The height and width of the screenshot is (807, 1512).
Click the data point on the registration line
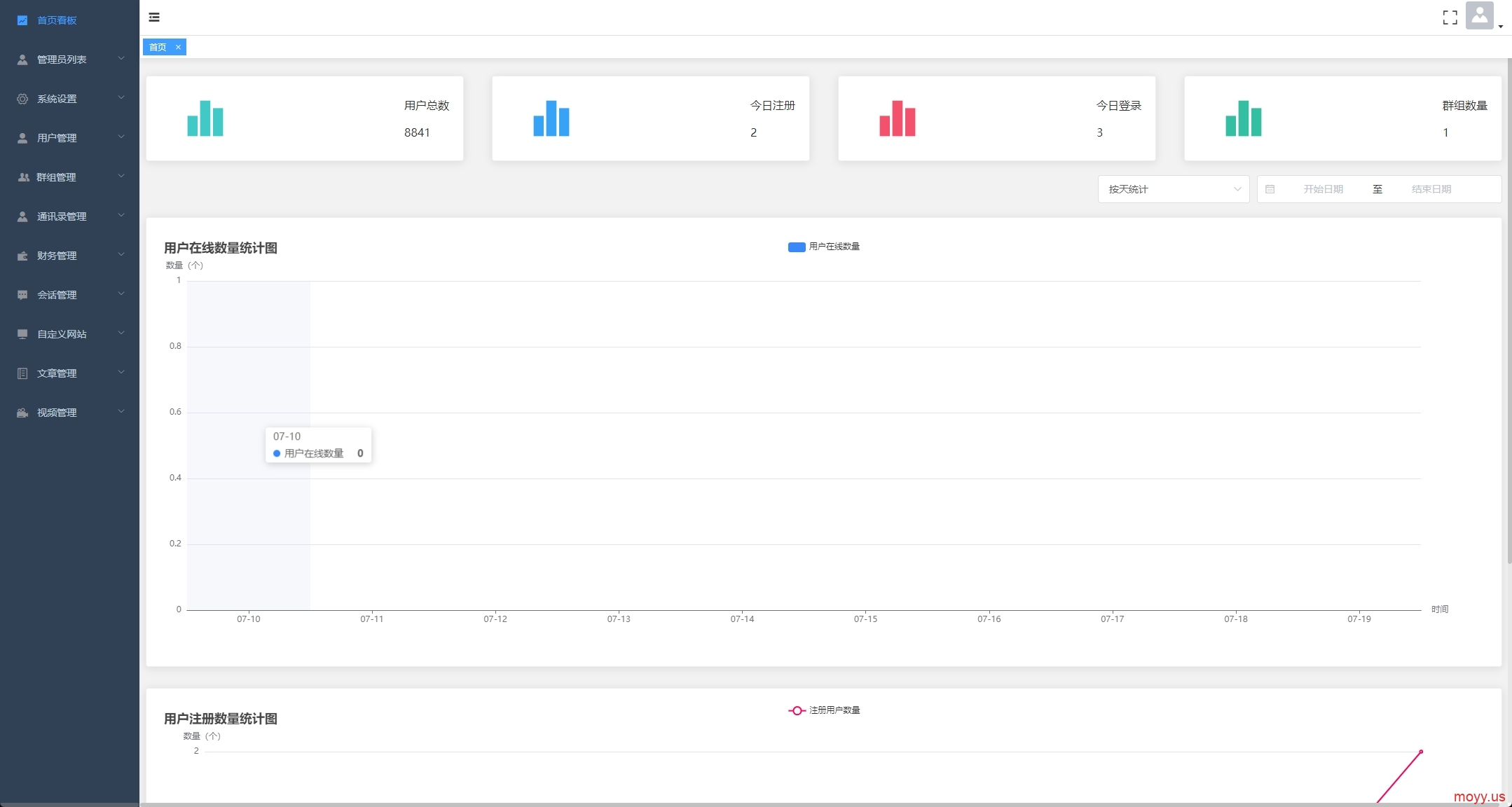pos(1421,752)
